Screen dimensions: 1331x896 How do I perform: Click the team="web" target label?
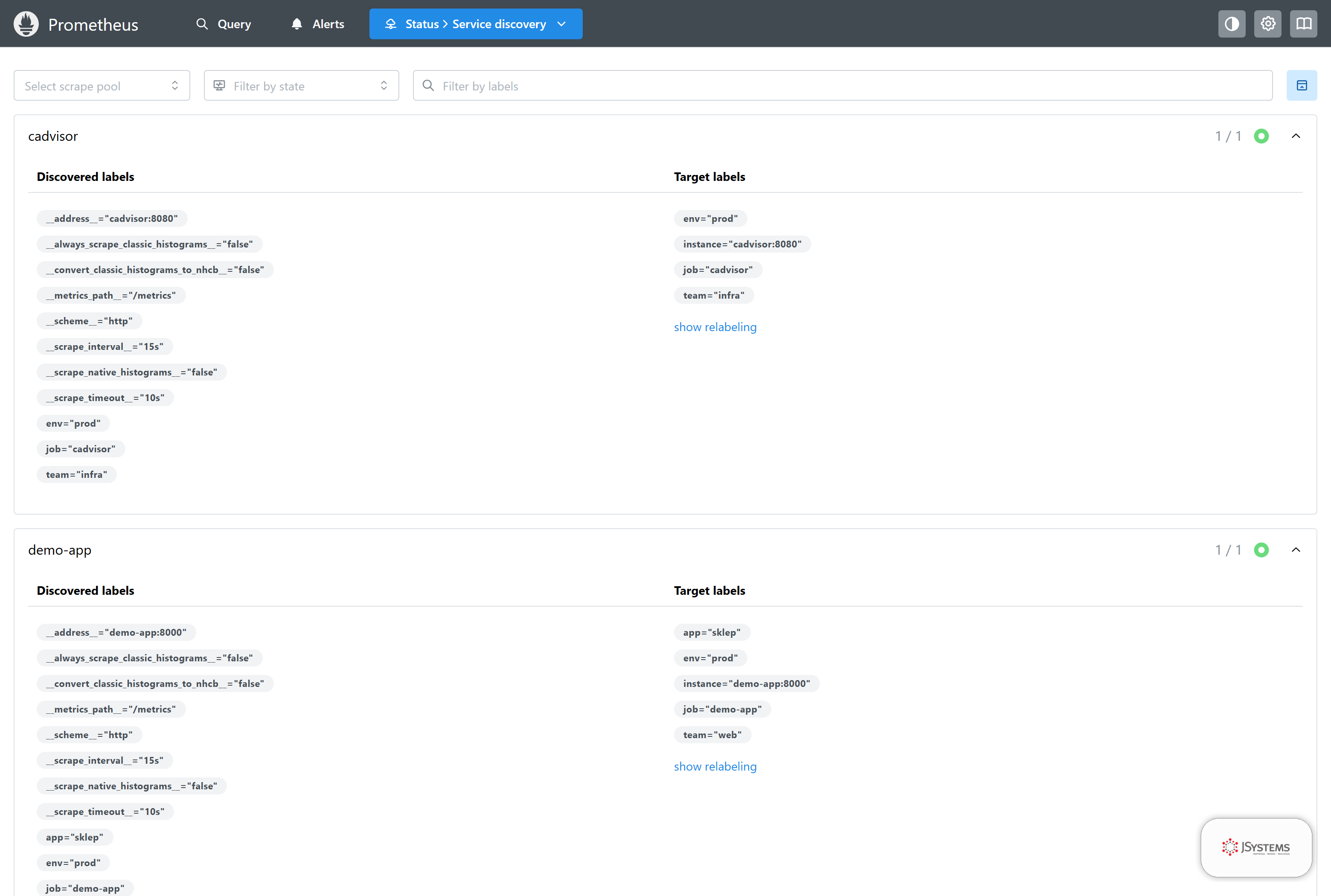coord(713,735)
